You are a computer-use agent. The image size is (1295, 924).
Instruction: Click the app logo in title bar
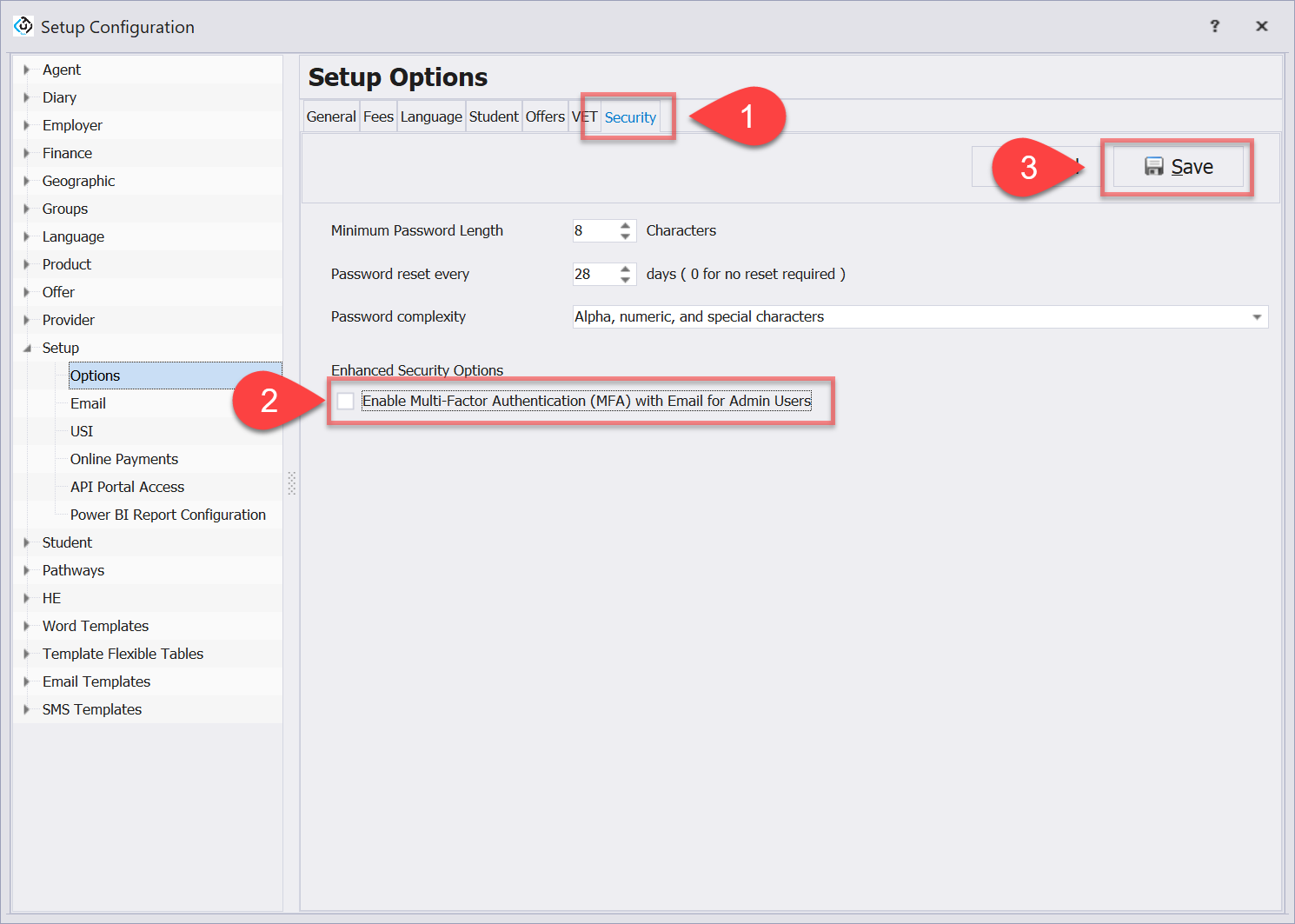[x=23, y=26]
